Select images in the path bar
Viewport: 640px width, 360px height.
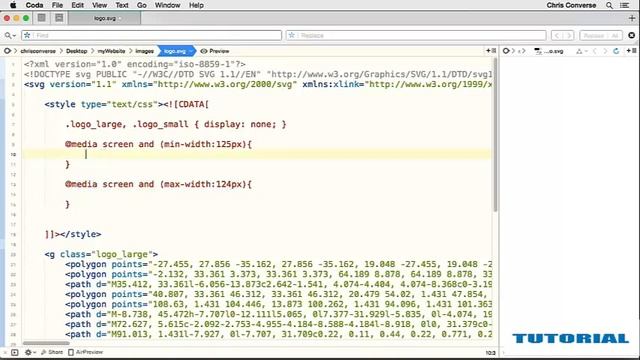144,51
